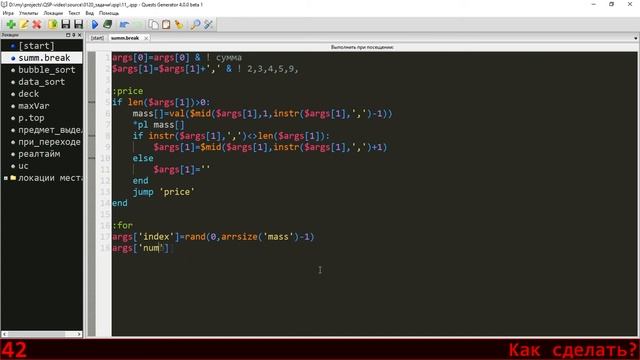Select data_sort location

42,82
